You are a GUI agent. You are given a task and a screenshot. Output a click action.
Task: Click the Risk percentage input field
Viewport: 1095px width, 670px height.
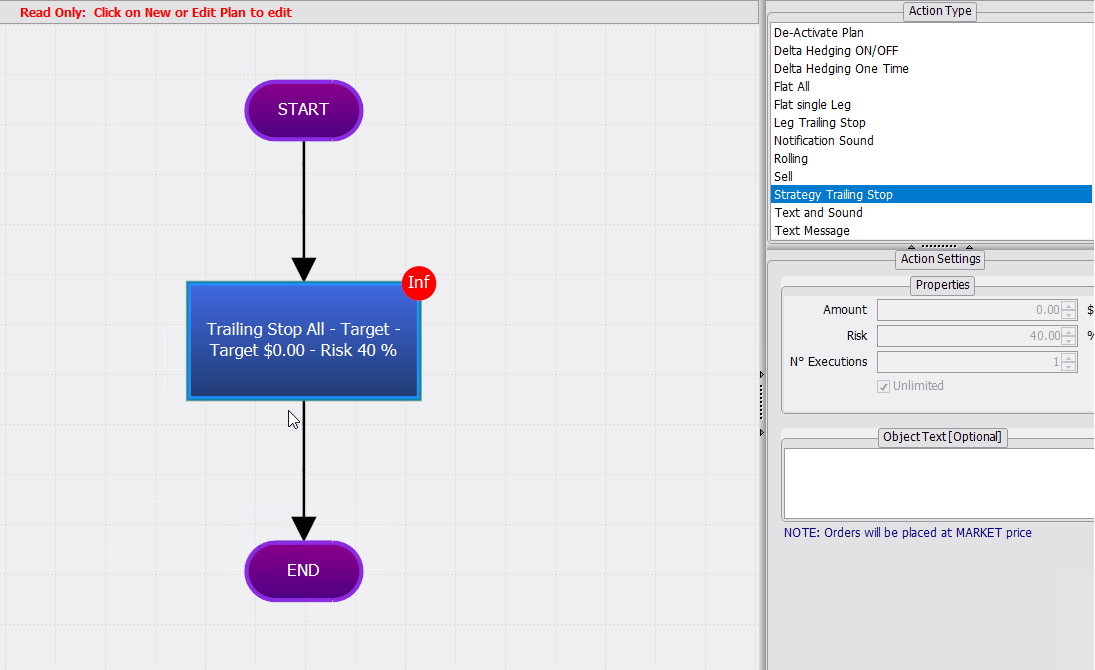(x=970, y=336)
